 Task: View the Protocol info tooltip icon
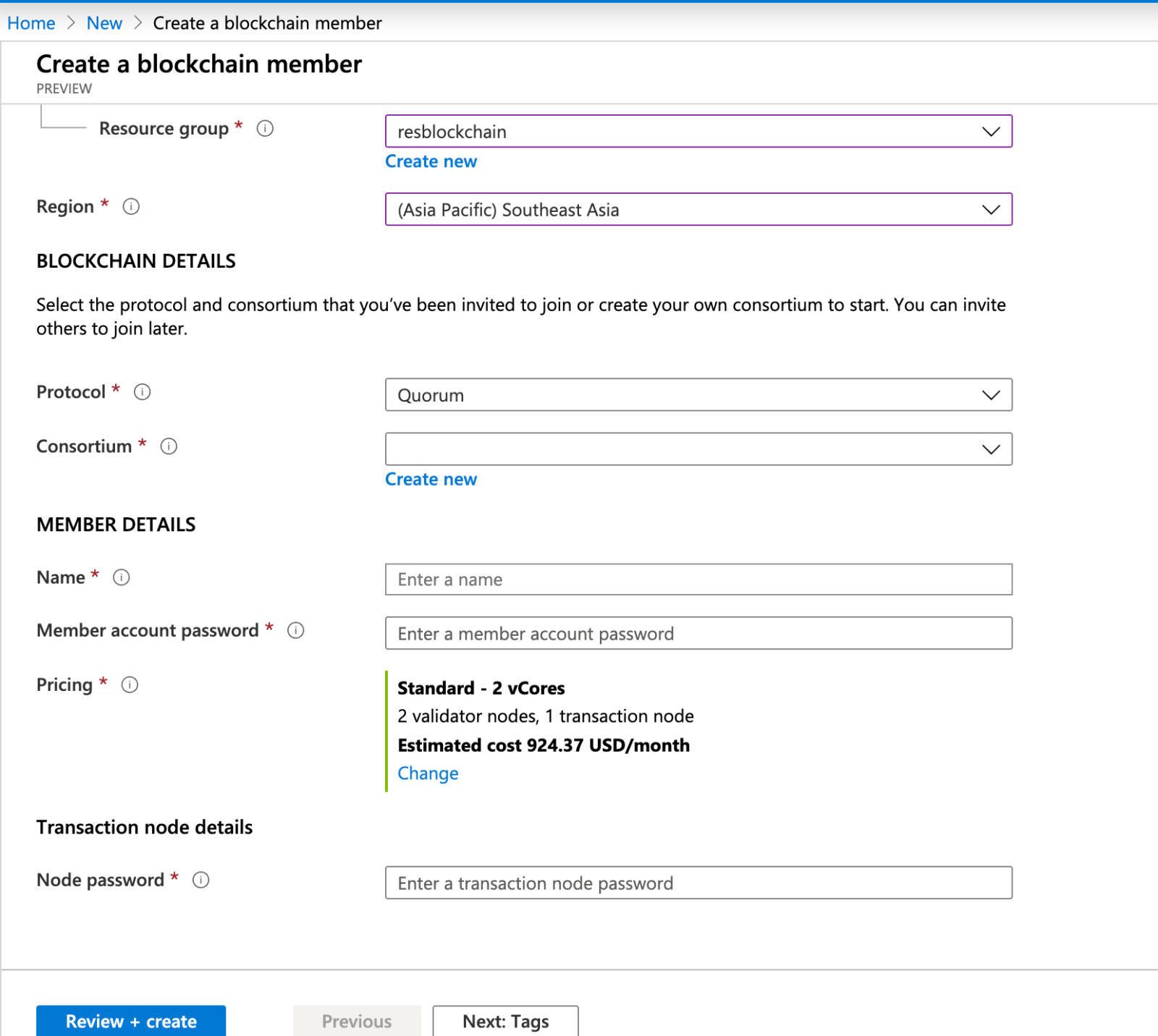(142, 392)
